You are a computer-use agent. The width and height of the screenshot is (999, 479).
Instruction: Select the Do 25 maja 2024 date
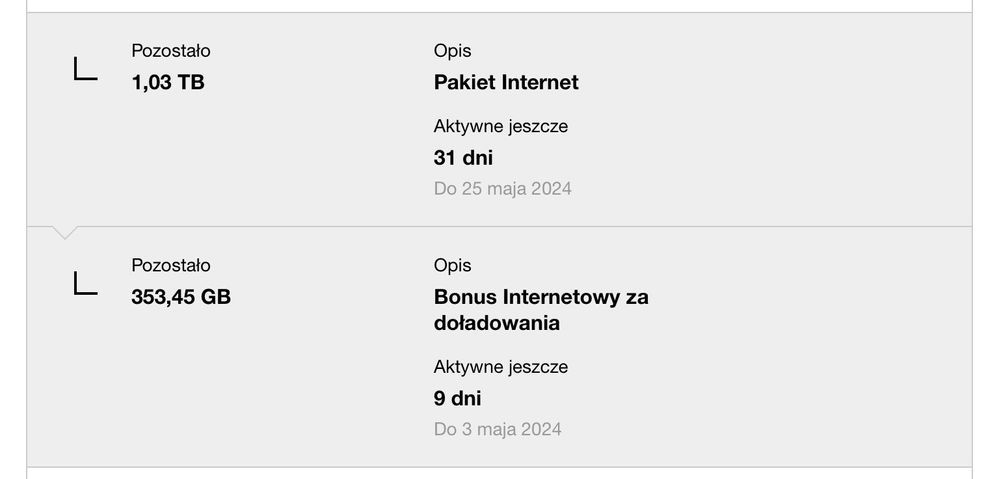coord(502,188)
